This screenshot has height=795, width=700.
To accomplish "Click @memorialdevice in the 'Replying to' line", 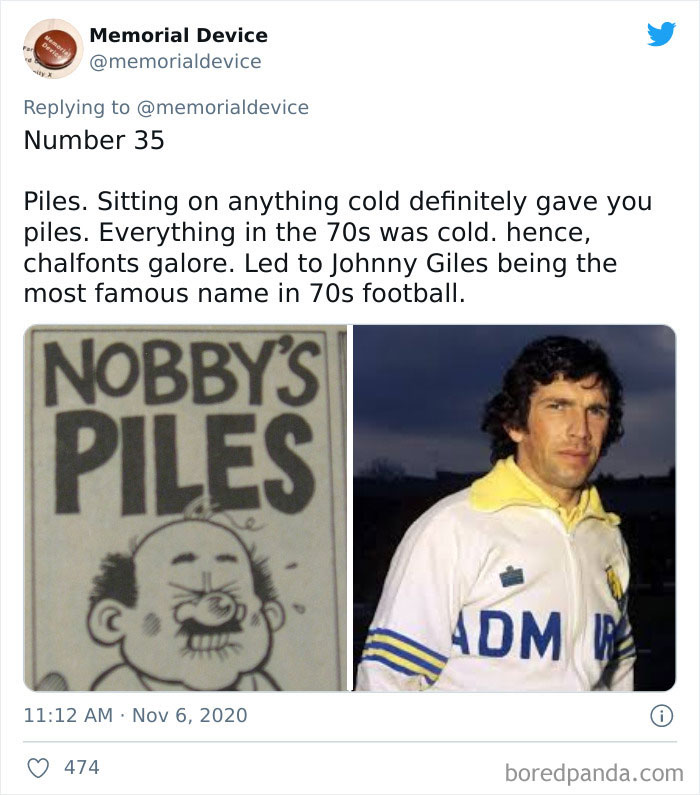I will (x=229, y=107).
